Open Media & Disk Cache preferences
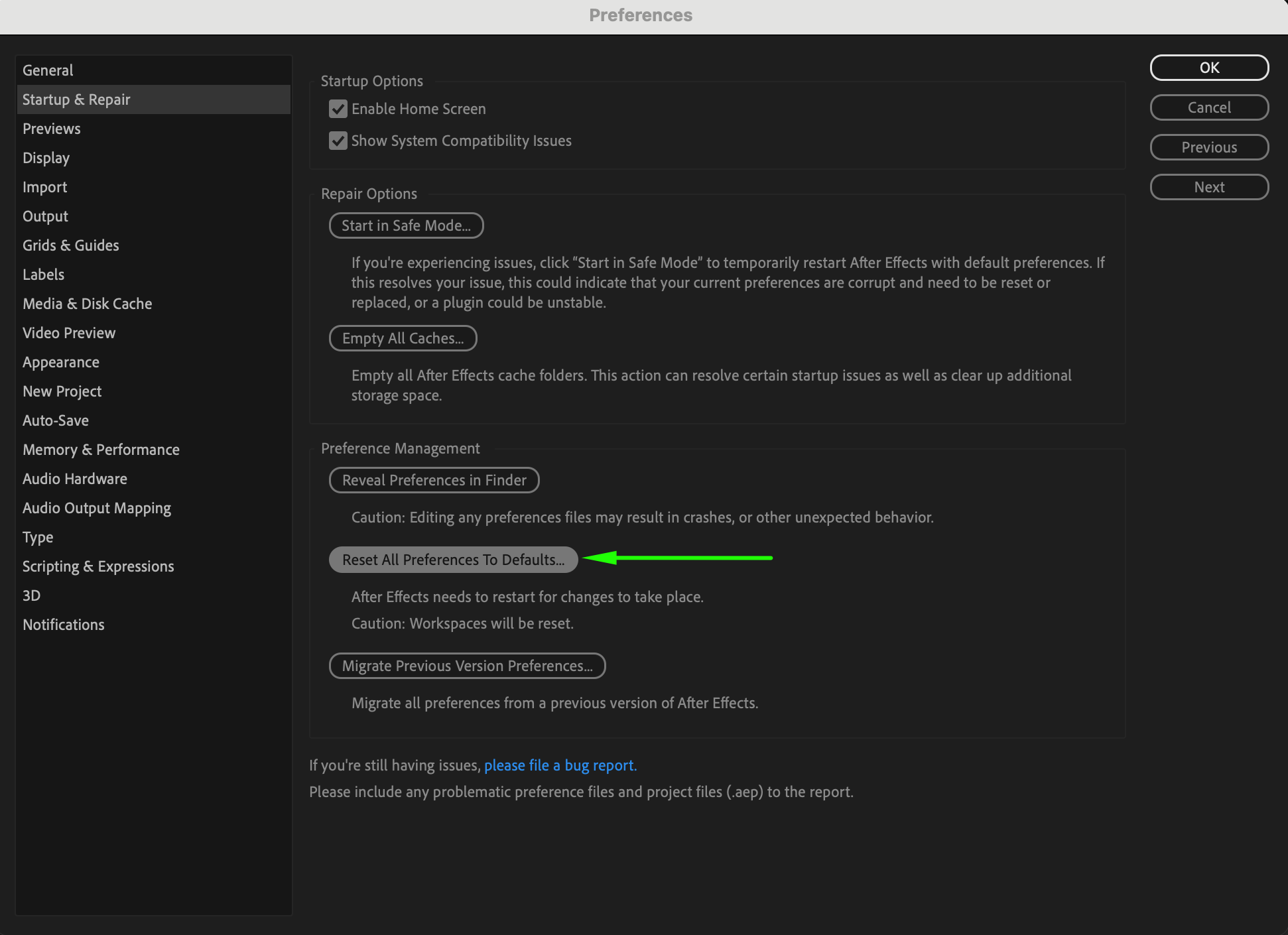Image resolution: width=1288 pixels, height=935 pixels. point(87,304)
